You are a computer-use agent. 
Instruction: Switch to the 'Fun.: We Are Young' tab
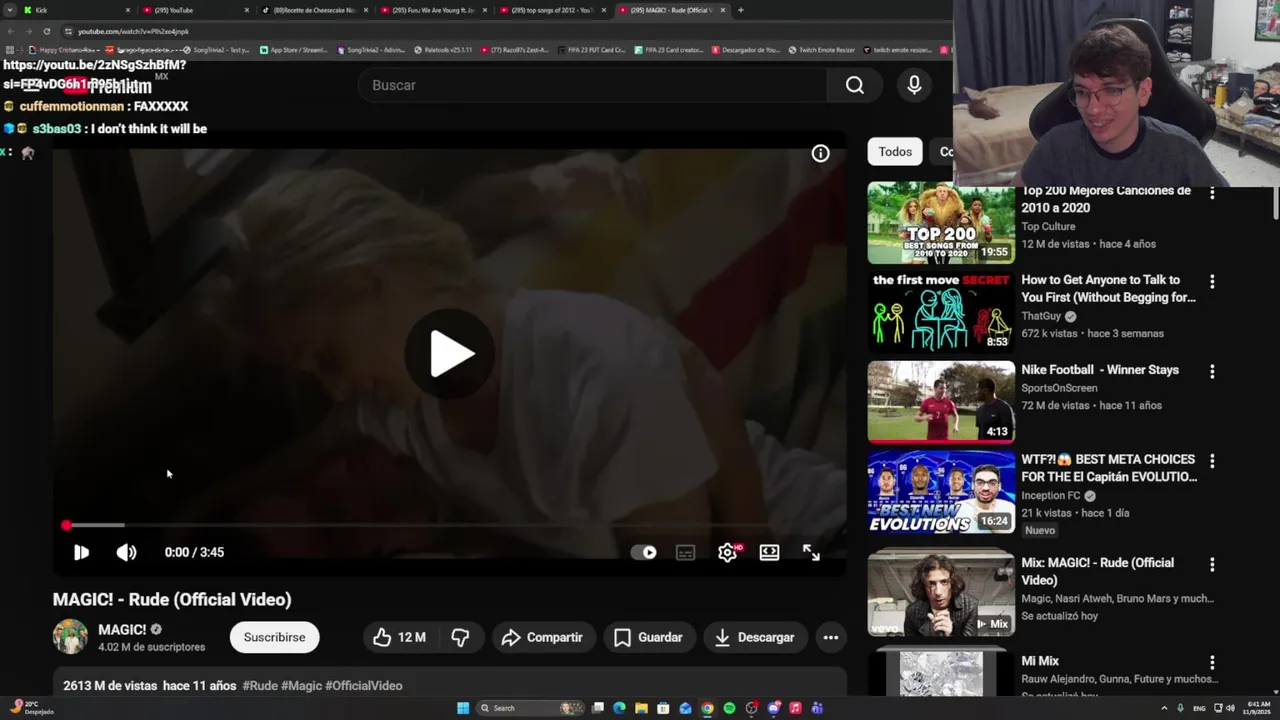(x=432, y=10)
